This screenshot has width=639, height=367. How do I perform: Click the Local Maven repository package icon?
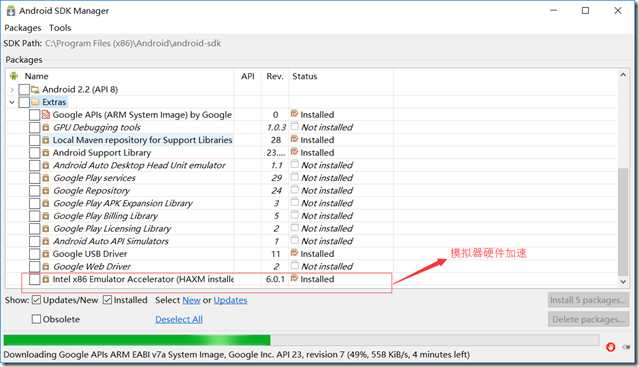(46, 140)
